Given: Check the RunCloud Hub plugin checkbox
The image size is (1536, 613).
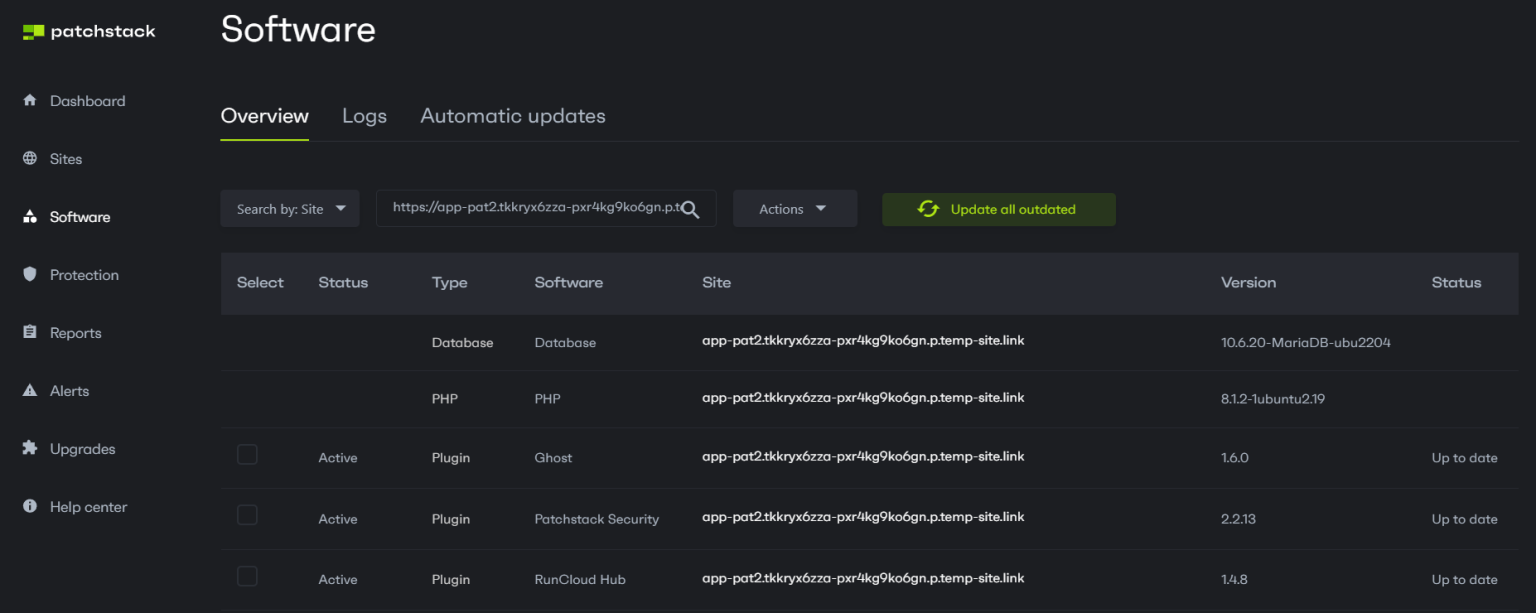Looking at the screenshot, I should [247, 576].
